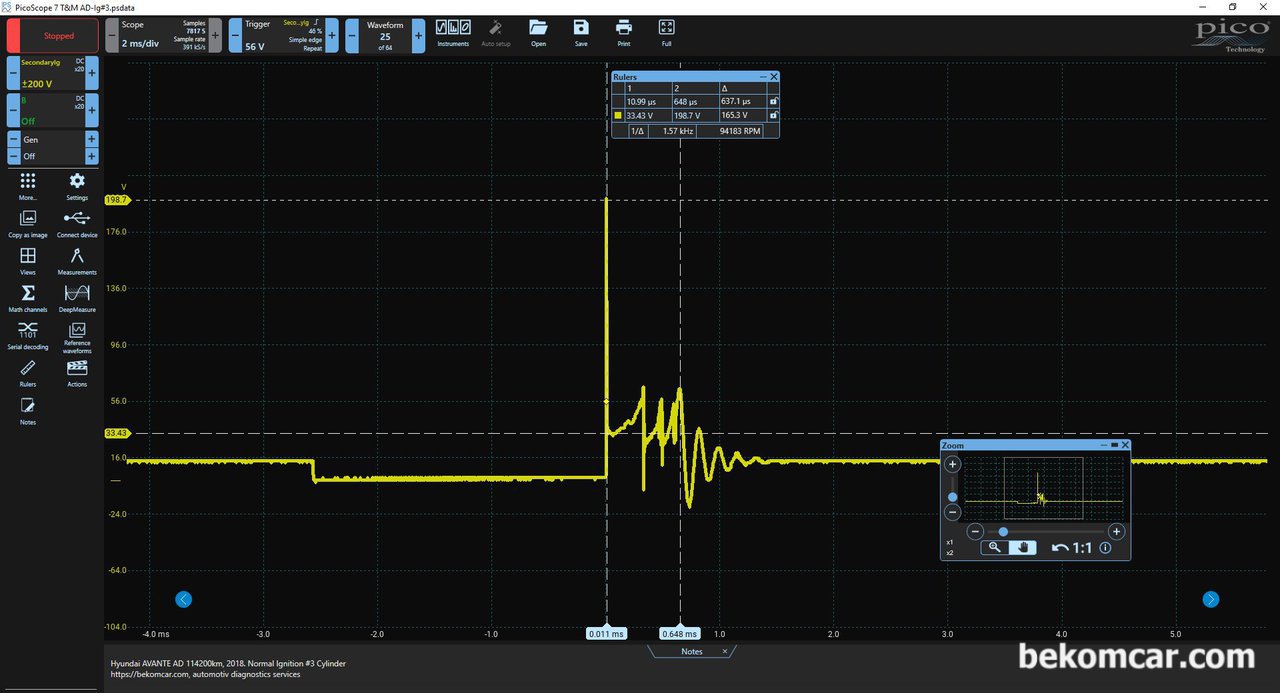1280x693 pixels.
Task: Zoom in vertically with plus button
Action: pos(953,464)
